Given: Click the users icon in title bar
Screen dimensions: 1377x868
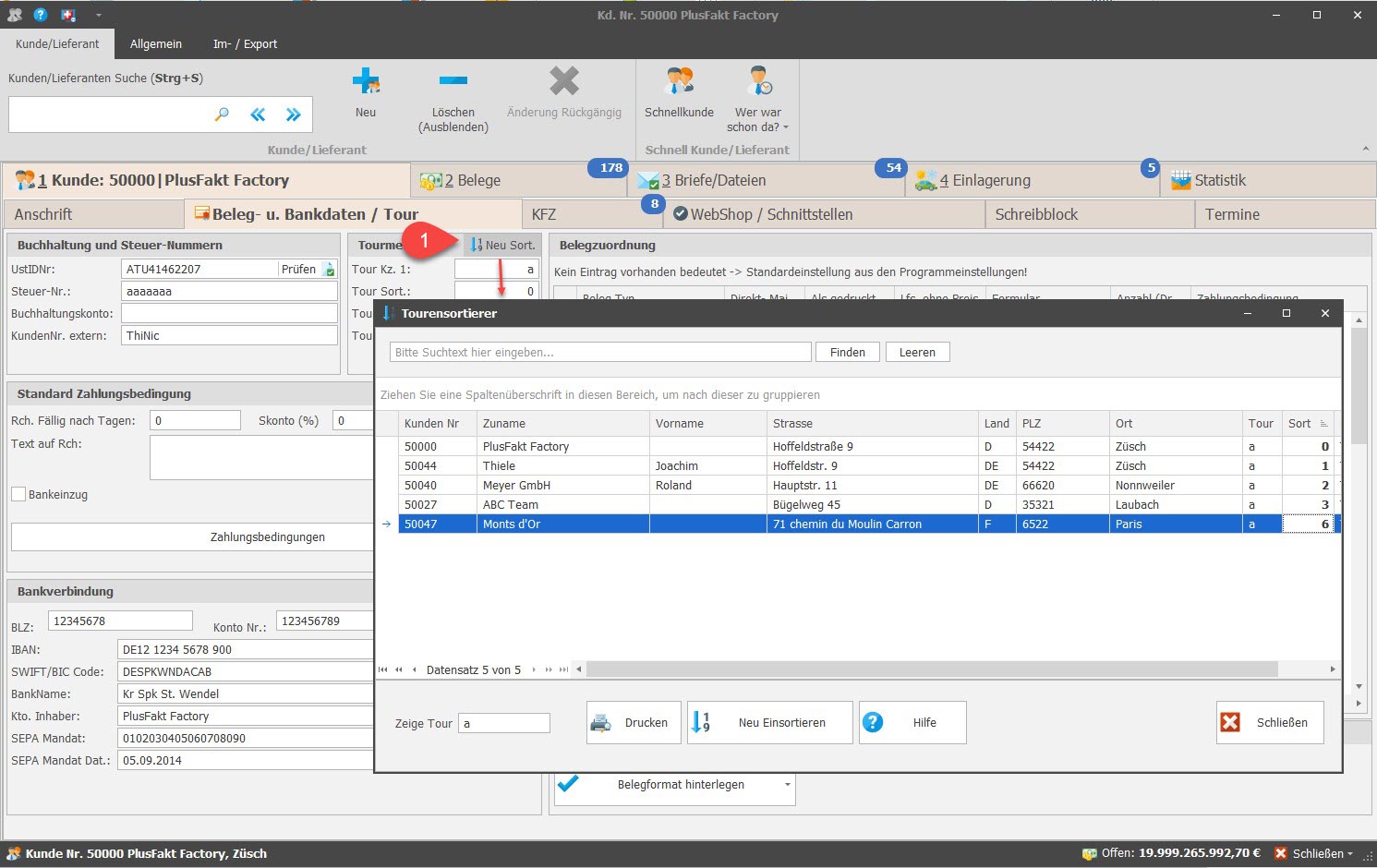Looking at the screenshot, I should pos(14,15).
